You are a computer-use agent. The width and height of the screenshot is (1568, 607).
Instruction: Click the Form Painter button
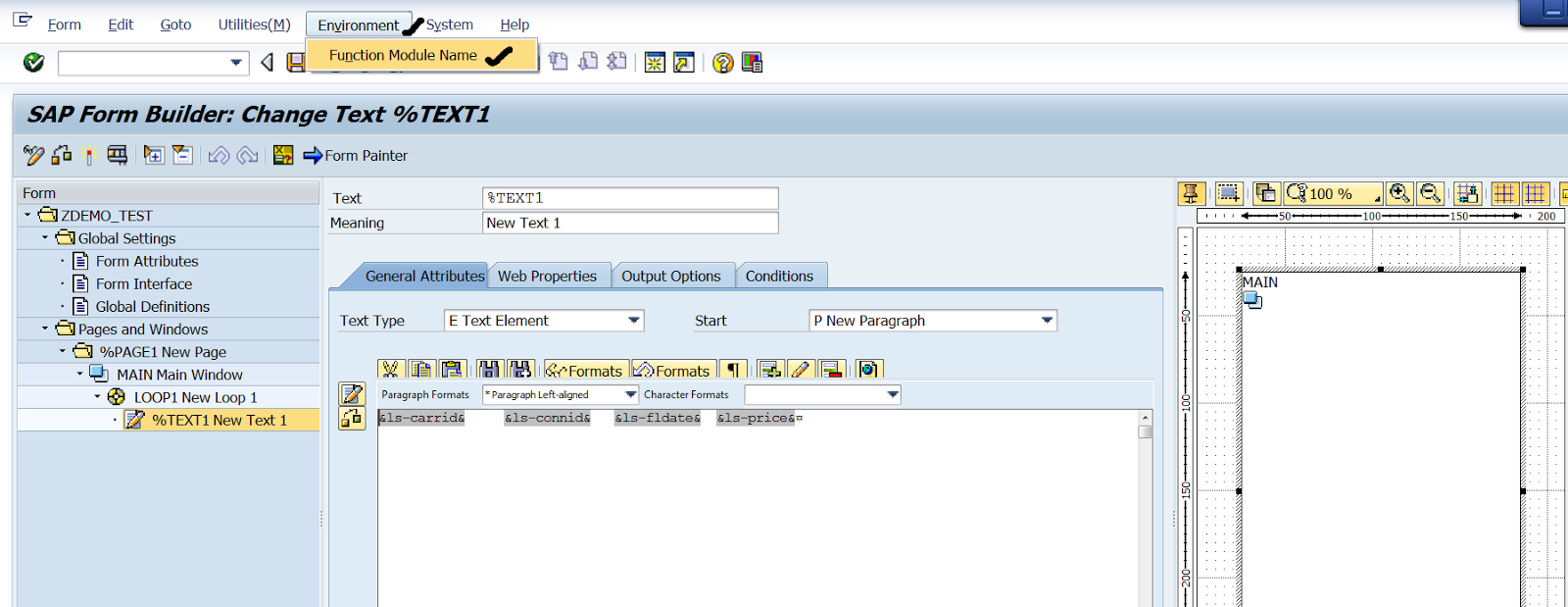356,155
